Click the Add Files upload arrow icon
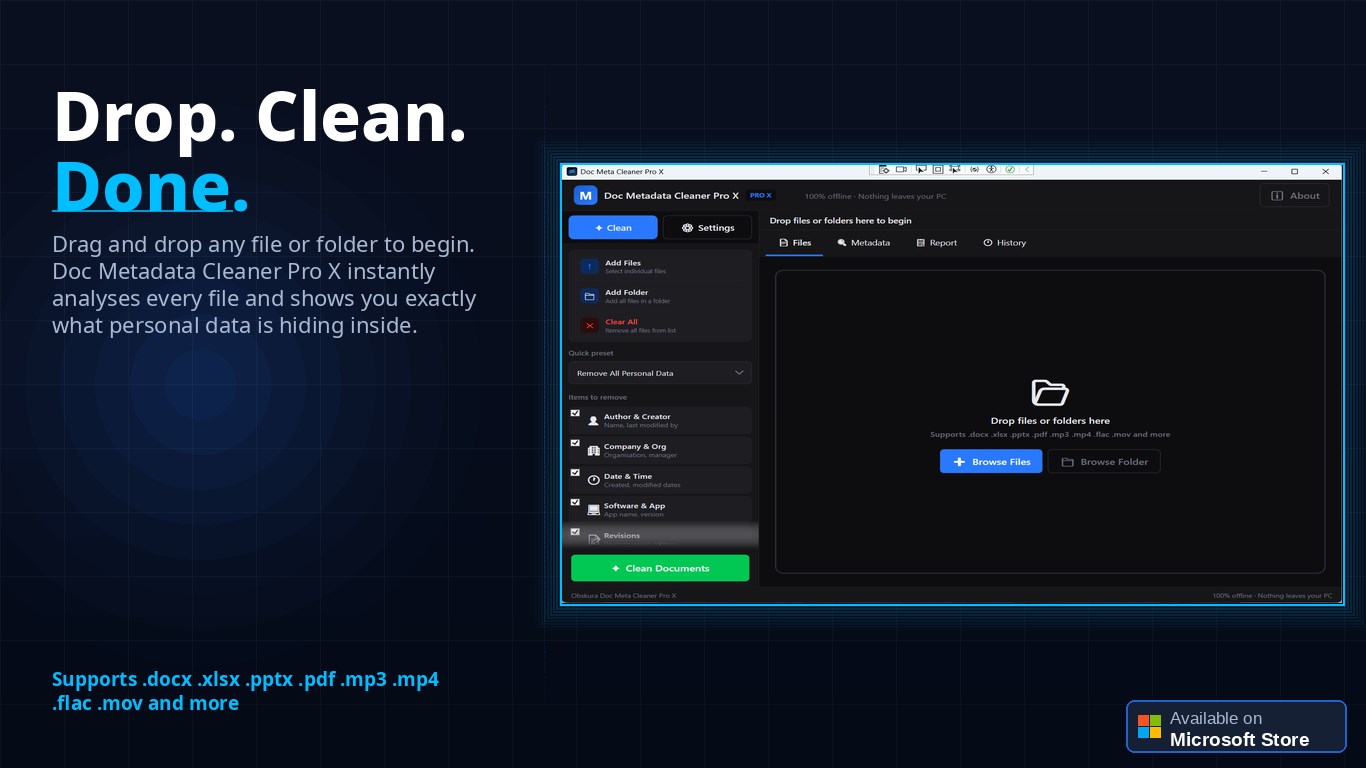 pyautogui.click(x=590, y=267)
